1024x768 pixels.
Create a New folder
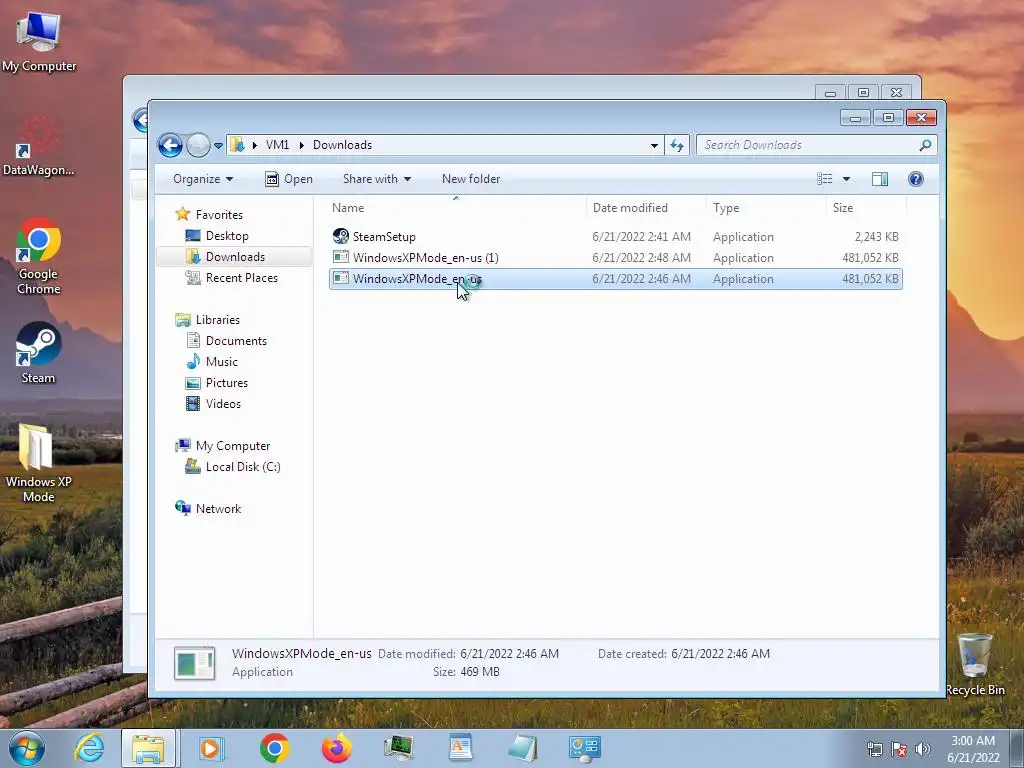tap(471, 179)
